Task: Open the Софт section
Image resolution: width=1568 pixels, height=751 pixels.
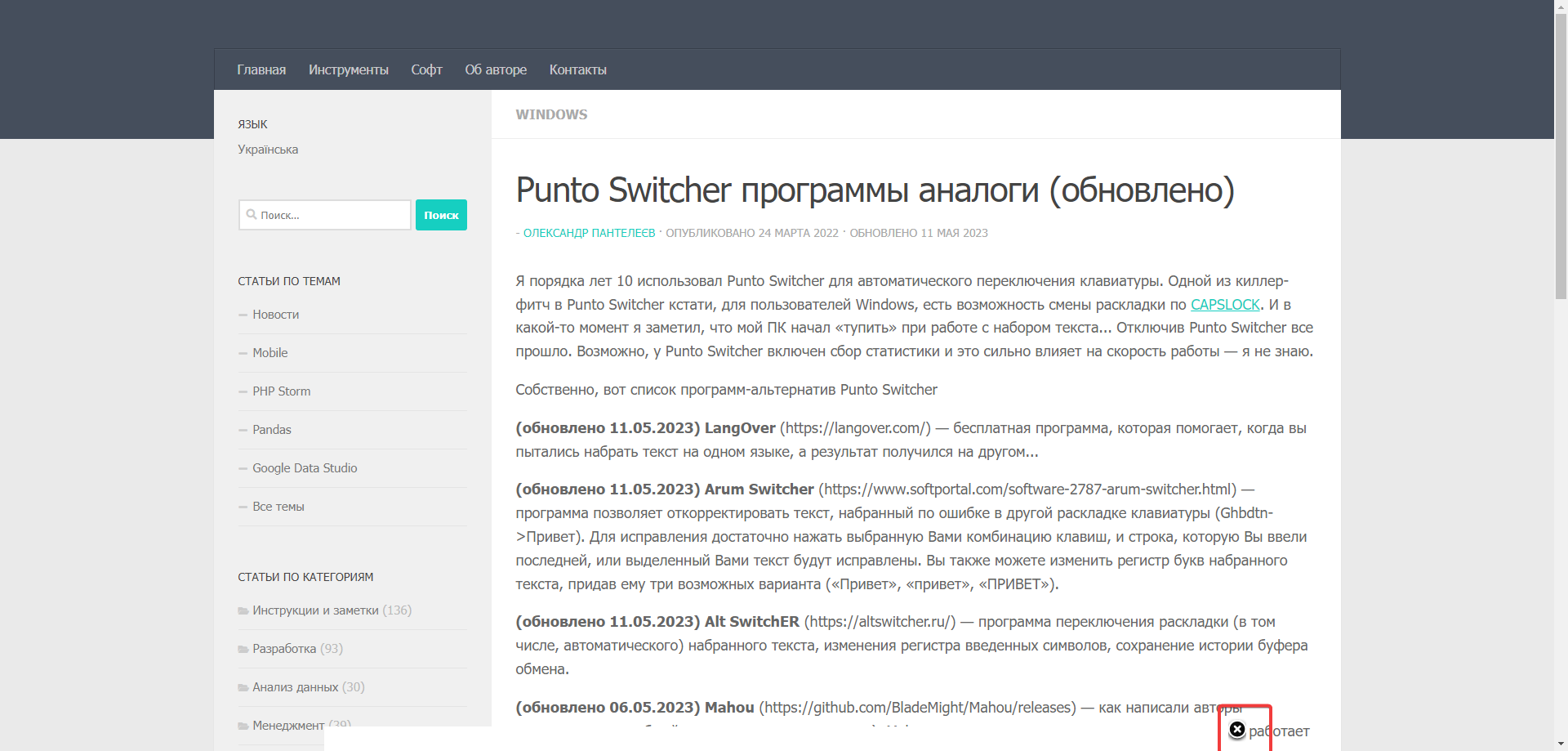Action: pyautogui.click(x=425, y=69)
